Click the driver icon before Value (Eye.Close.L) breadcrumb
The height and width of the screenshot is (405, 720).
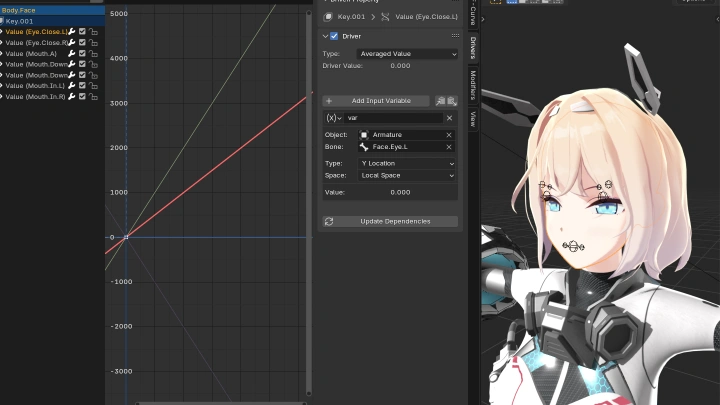(385, 17)
